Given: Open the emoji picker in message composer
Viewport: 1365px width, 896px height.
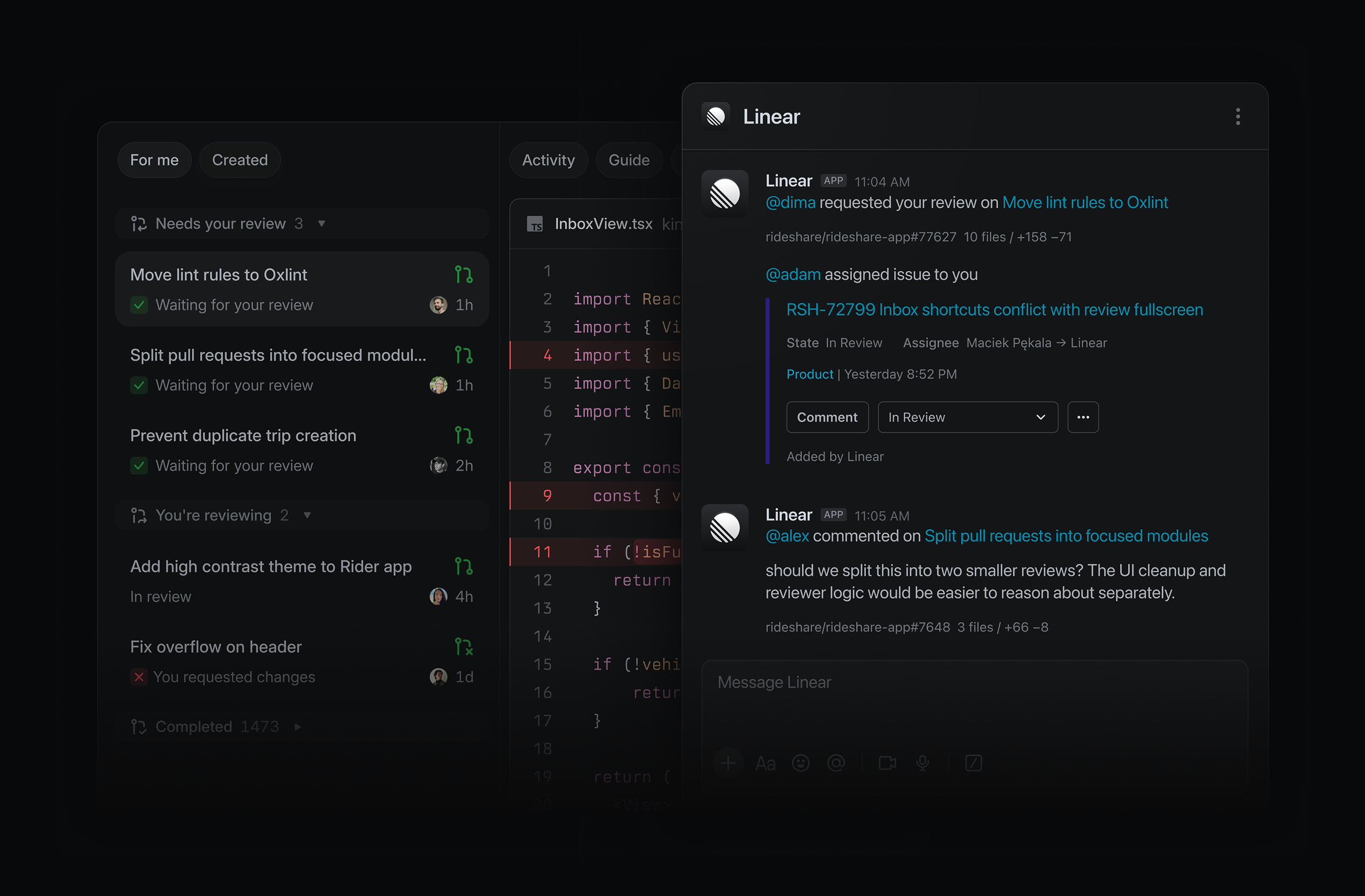Looking at the screenshot, I should 801,763.
